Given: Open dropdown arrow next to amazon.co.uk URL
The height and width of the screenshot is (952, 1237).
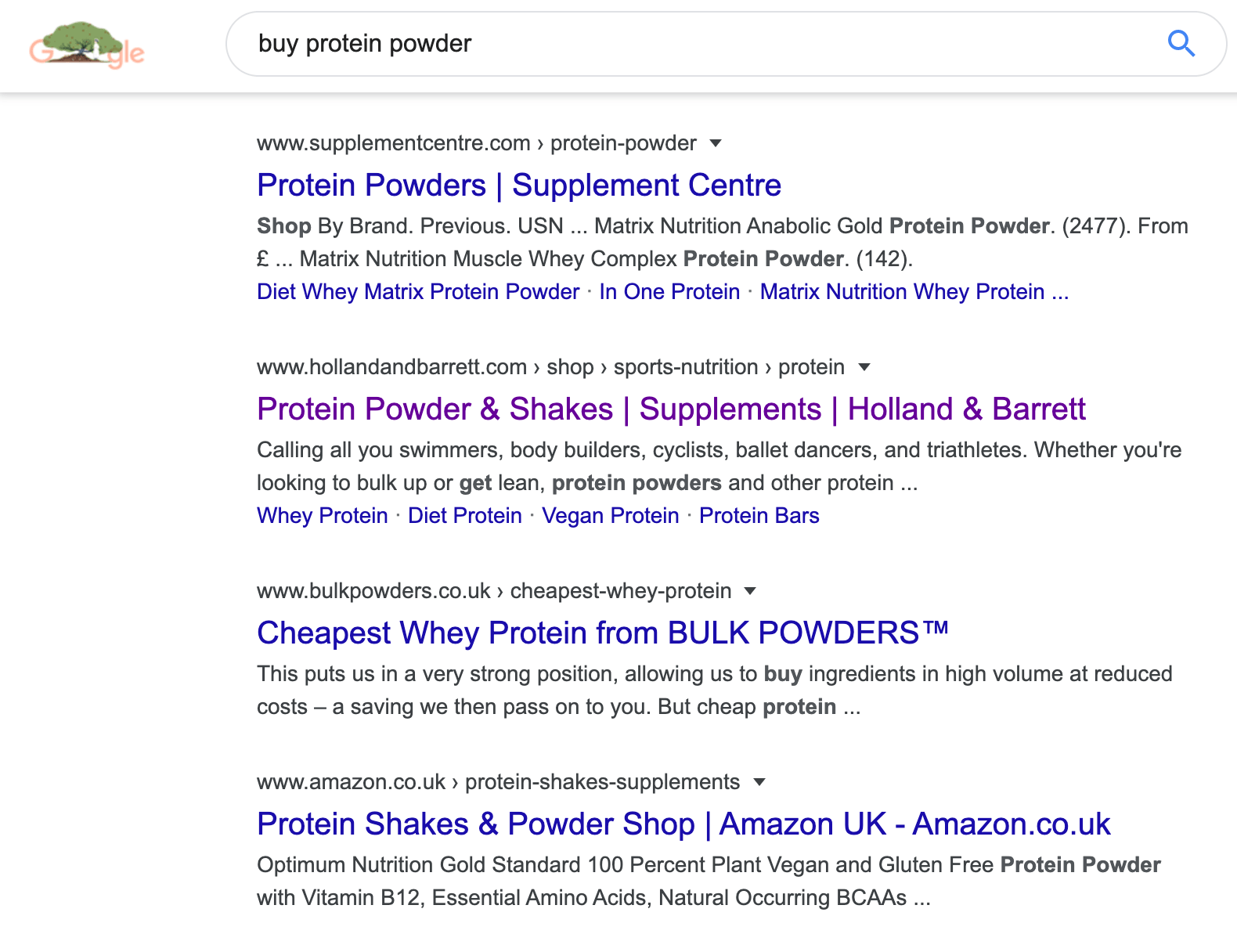Looking at the screenshot, I should coord(759,782).
